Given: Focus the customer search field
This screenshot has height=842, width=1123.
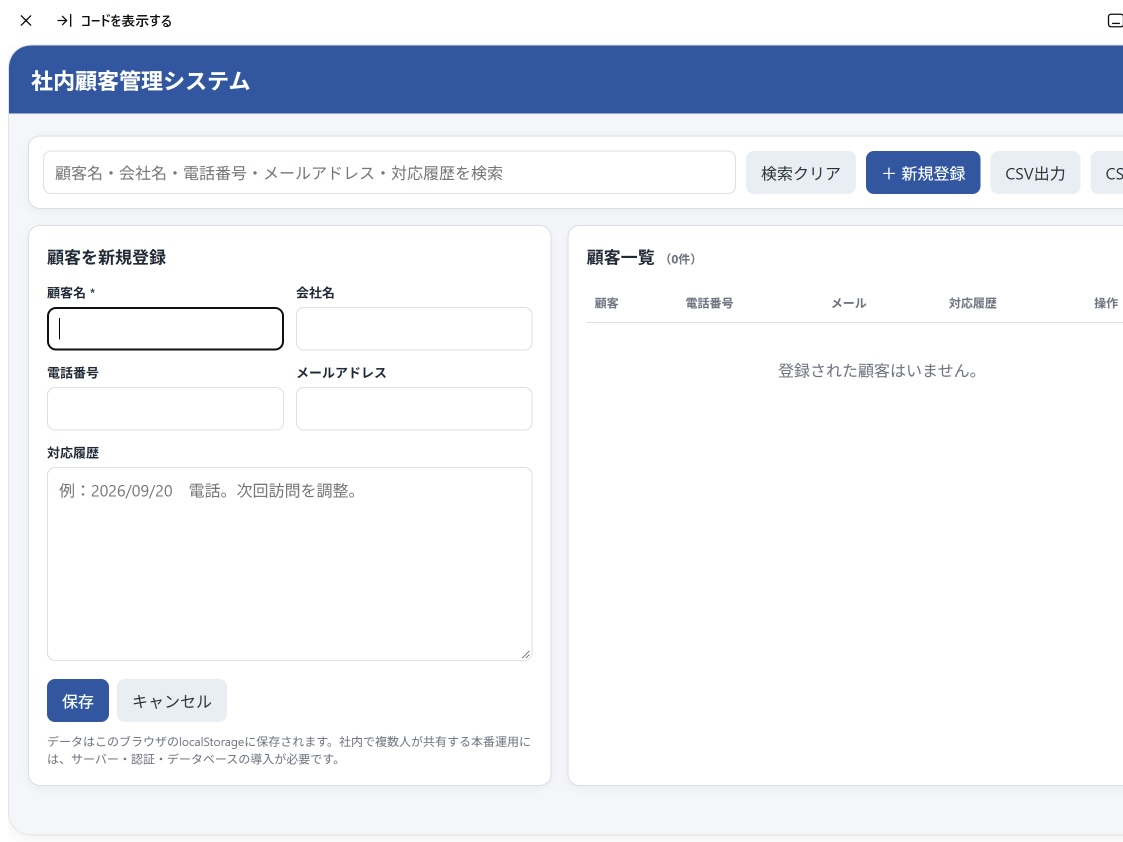Looking at the screenshot, I should [389, 173].
